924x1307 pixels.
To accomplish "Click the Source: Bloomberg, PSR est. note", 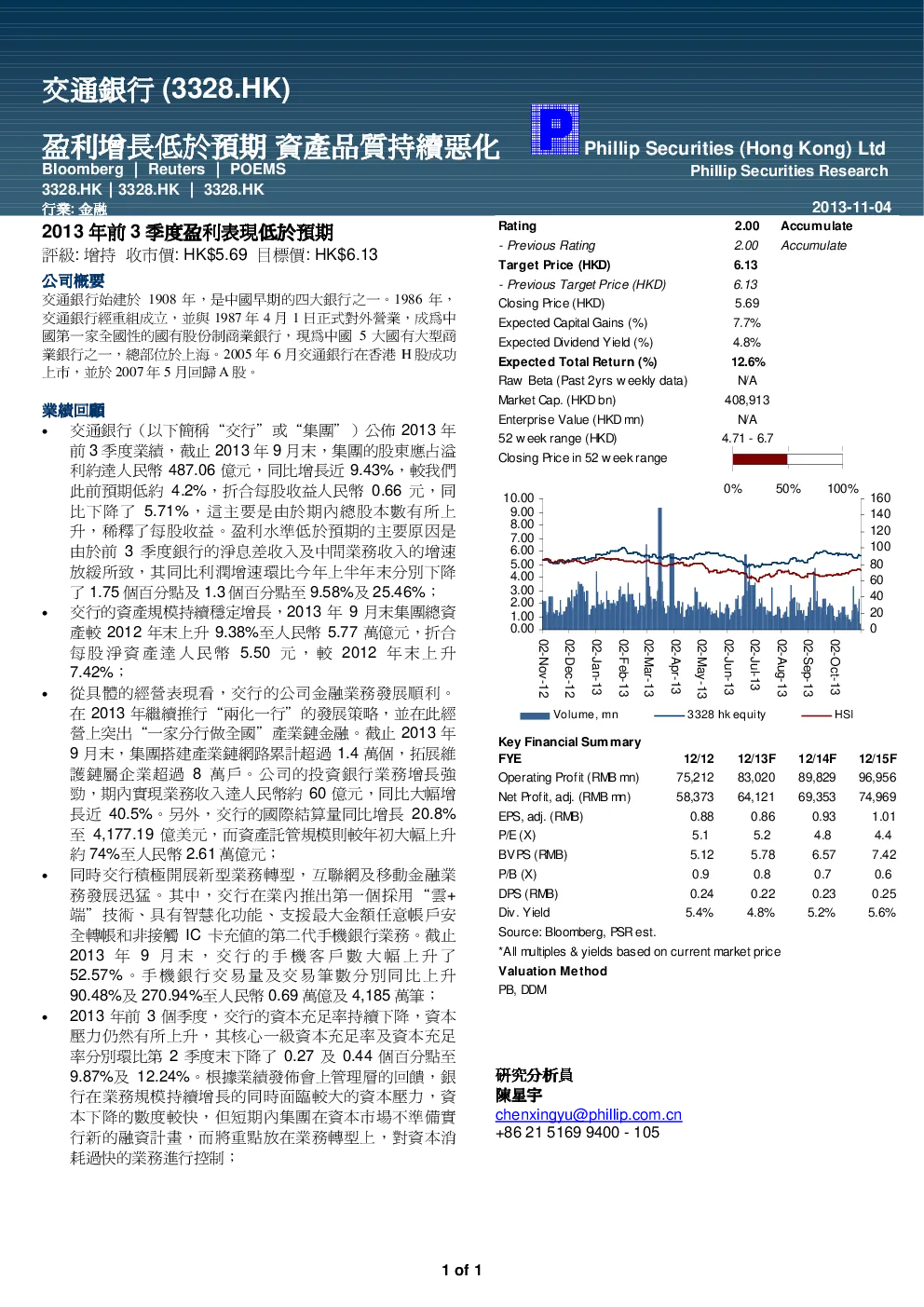I will (577, 933).
